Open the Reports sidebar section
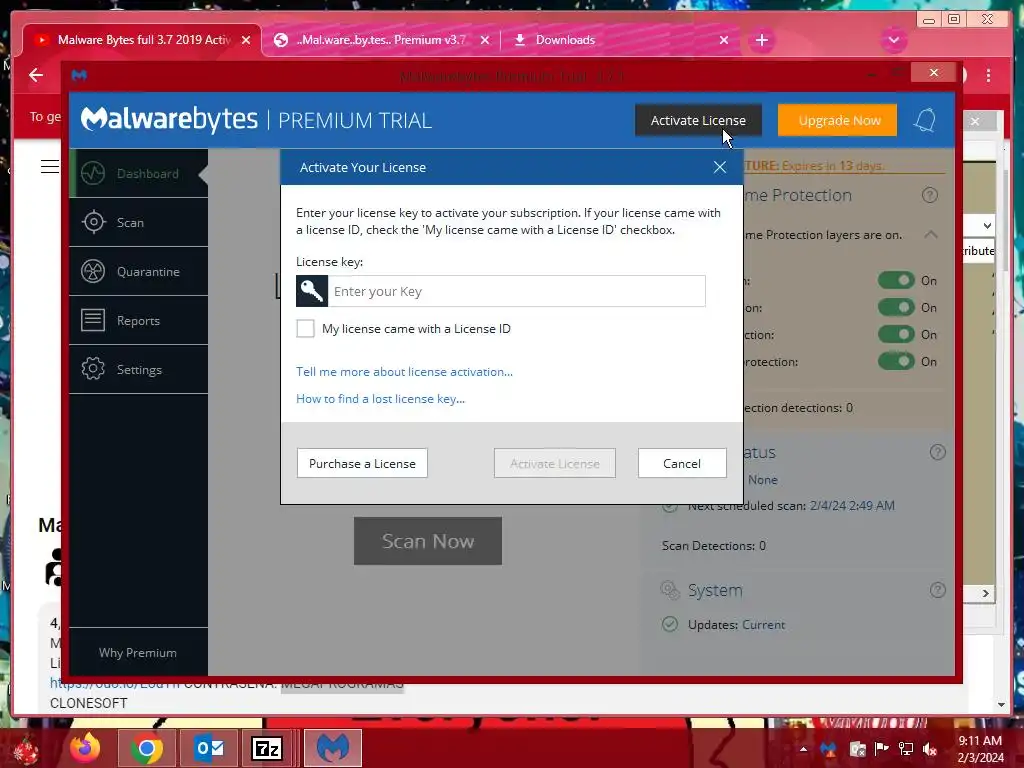 pos(138,321)
